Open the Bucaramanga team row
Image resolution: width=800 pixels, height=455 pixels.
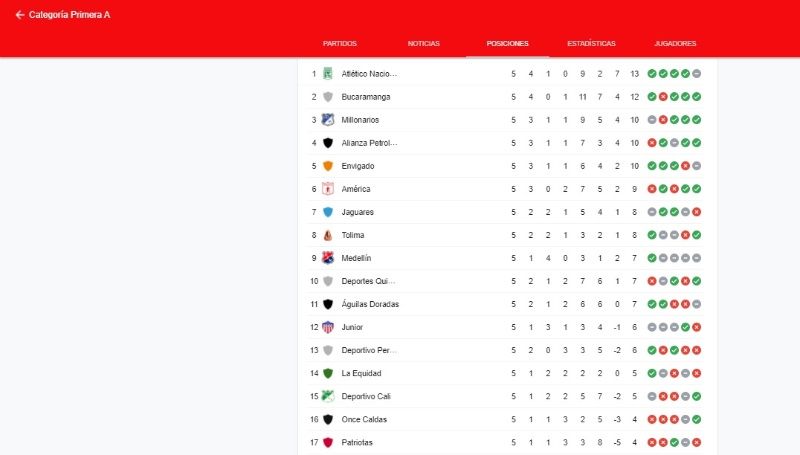tap(507, 97)
